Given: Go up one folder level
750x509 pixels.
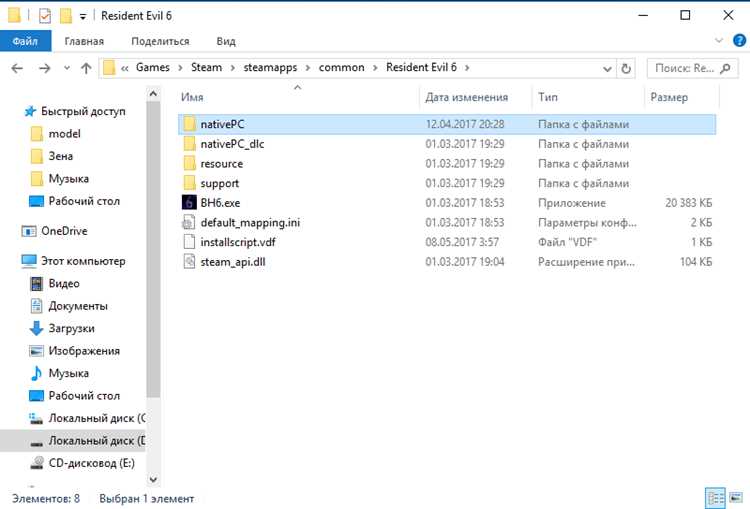Looking at the screenshot, I should click(86, 68).
